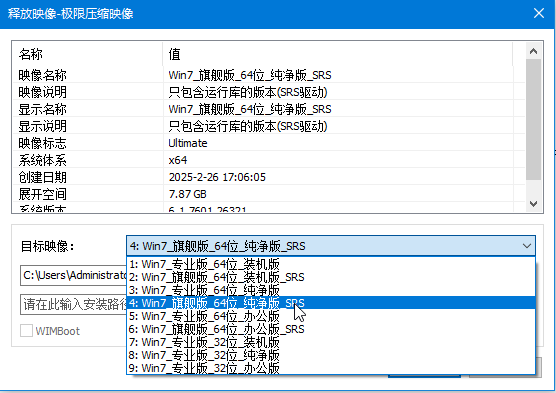Select the 显示名称 row
556x393 pixels.
point(269,109)
